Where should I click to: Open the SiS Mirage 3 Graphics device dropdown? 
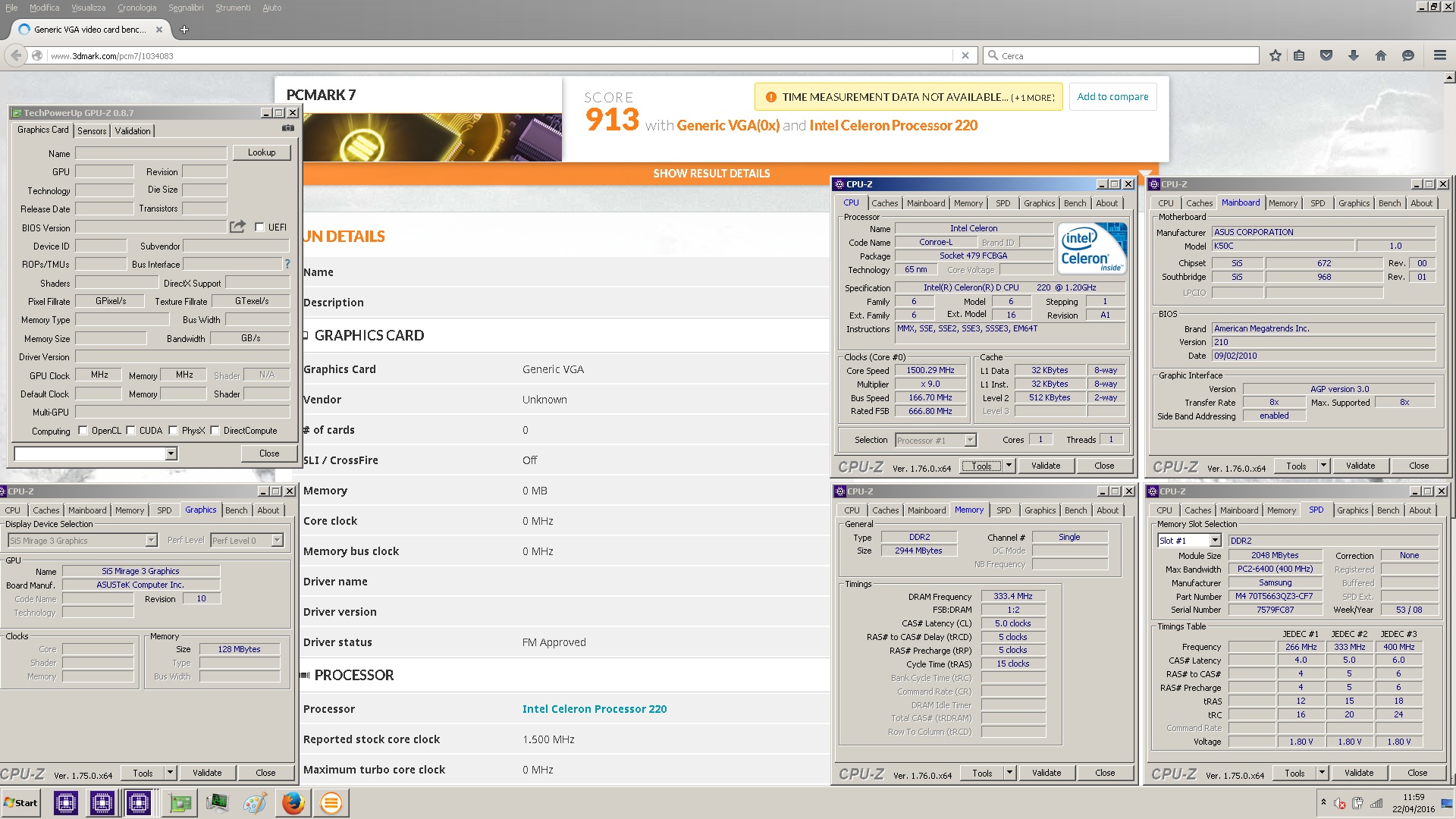(x=83, y=540)
